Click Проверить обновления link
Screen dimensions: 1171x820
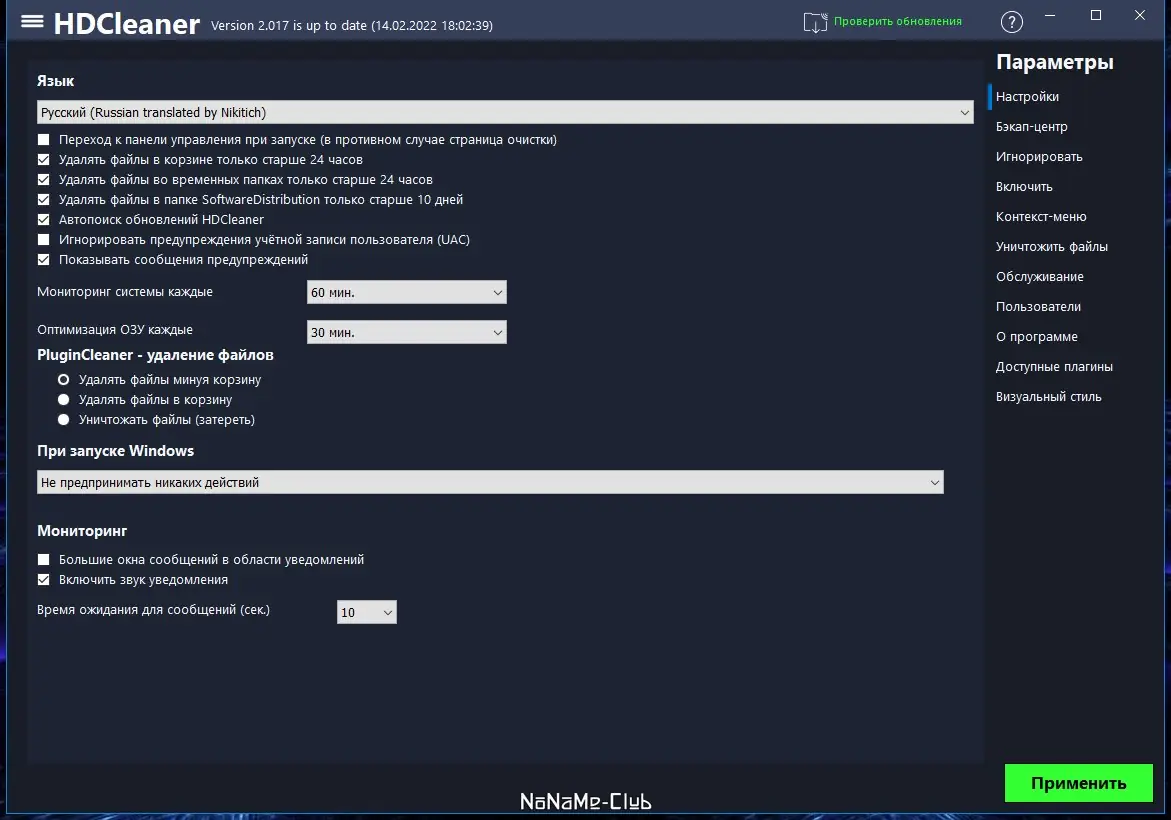pyautogui.click(x=898, y=21)
